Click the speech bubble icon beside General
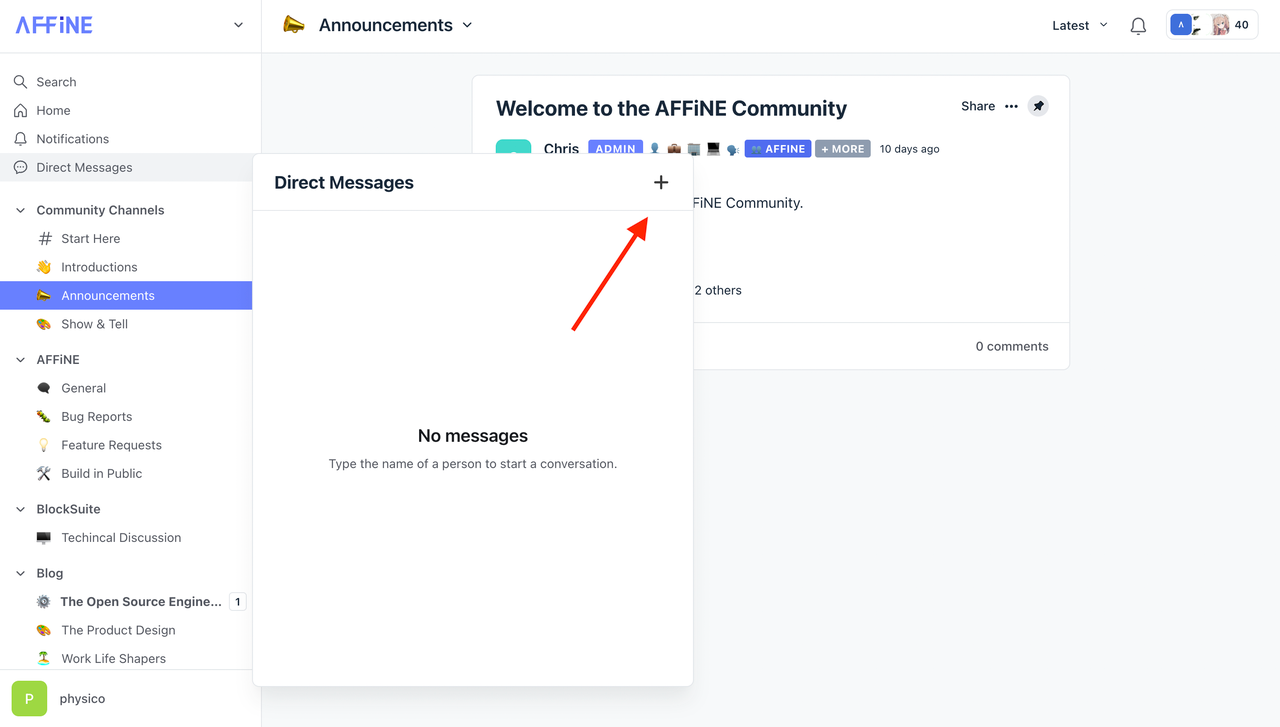This screenshot has width=1280, height=727. (x=44, y=388)
